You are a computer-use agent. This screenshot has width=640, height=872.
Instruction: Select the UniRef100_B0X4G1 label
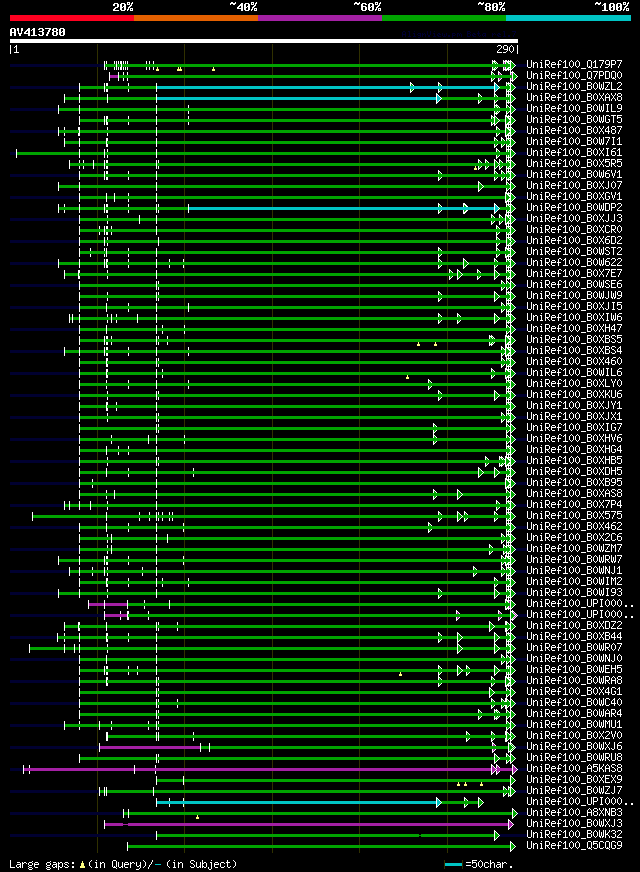pos(574,692)
